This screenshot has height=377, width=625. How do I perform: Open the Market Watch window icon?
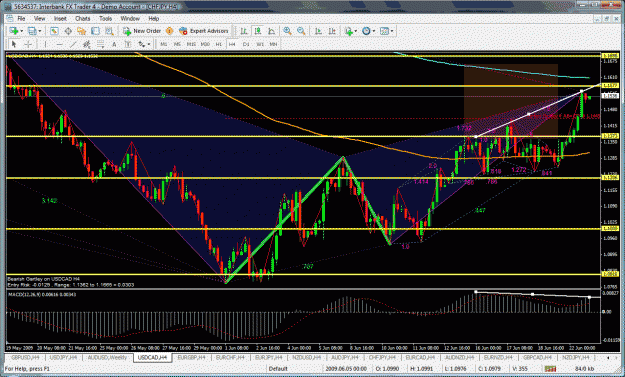54,31
